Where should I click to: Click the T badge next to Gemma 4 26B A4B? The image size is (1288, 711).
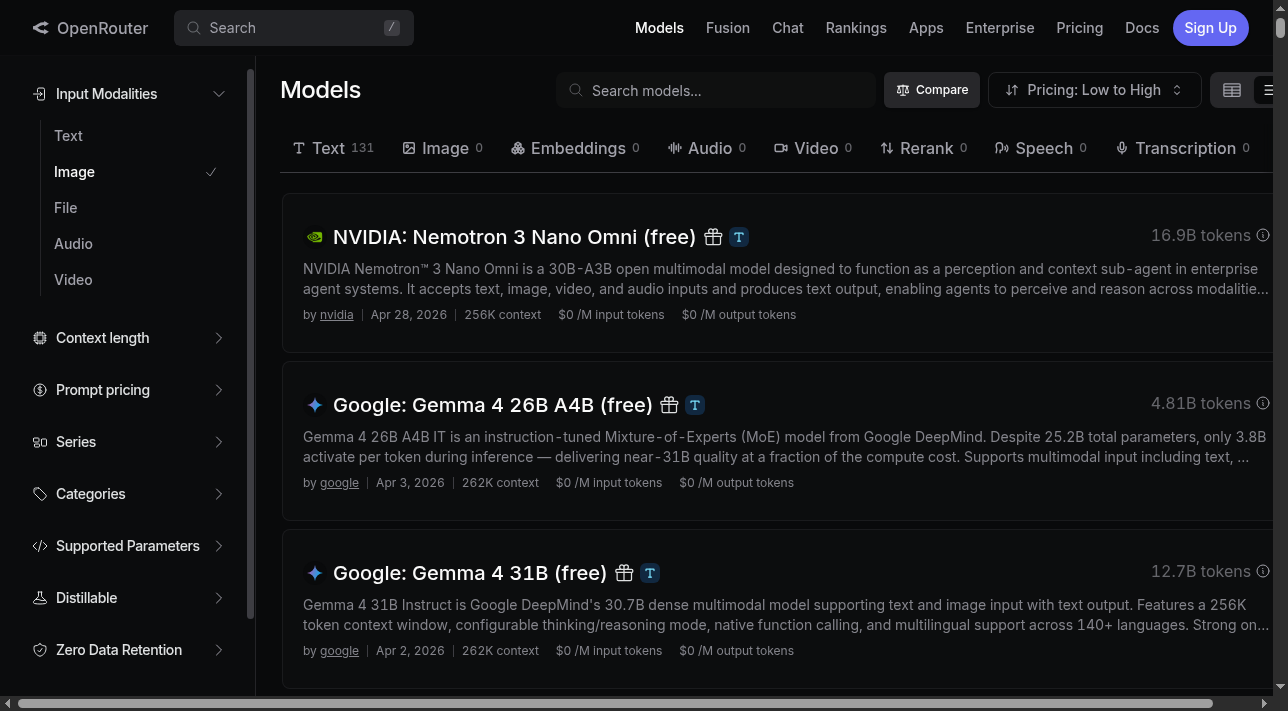tap(695, 405)
